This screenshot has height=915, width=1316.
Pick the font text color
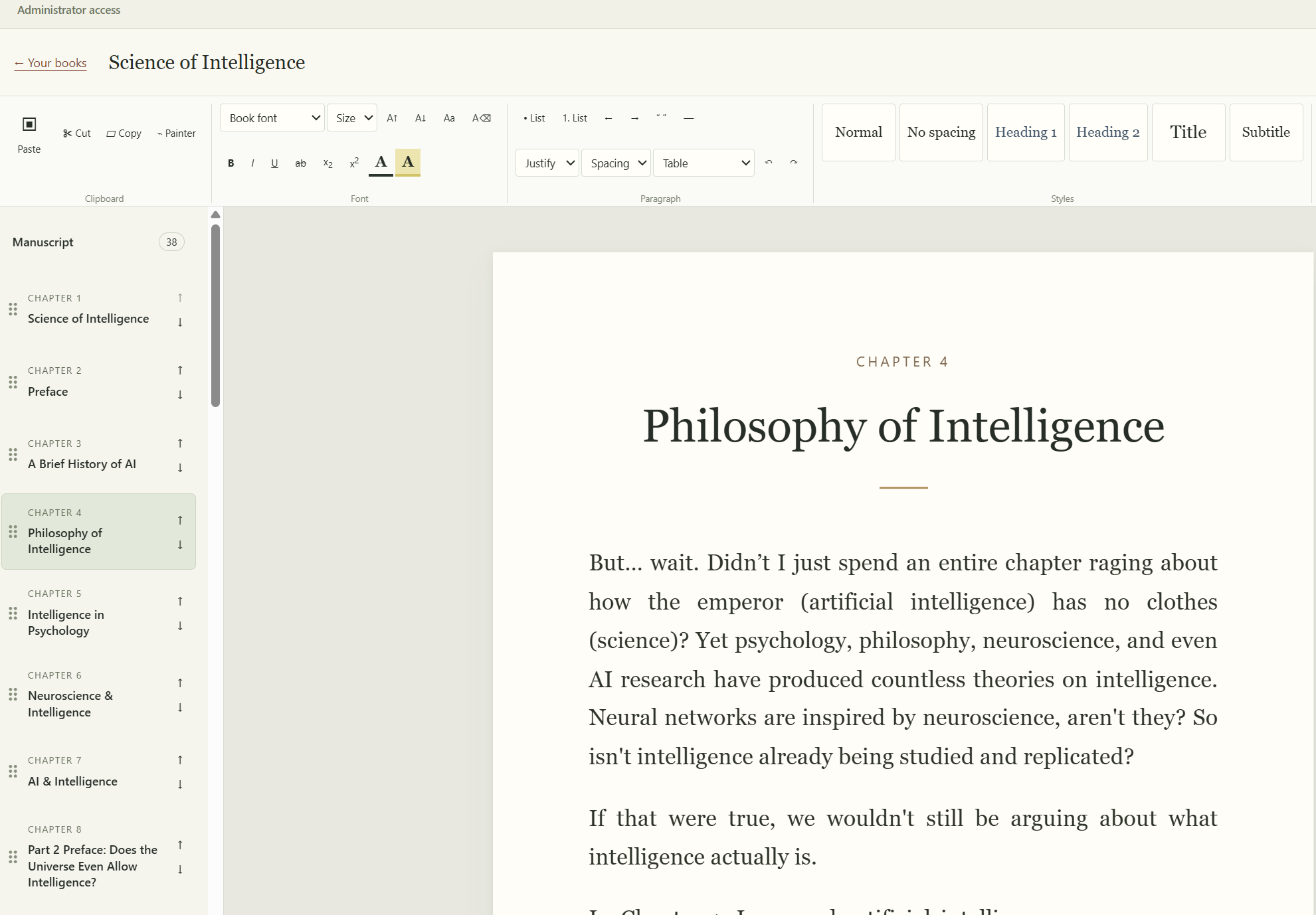coord(381,163)
